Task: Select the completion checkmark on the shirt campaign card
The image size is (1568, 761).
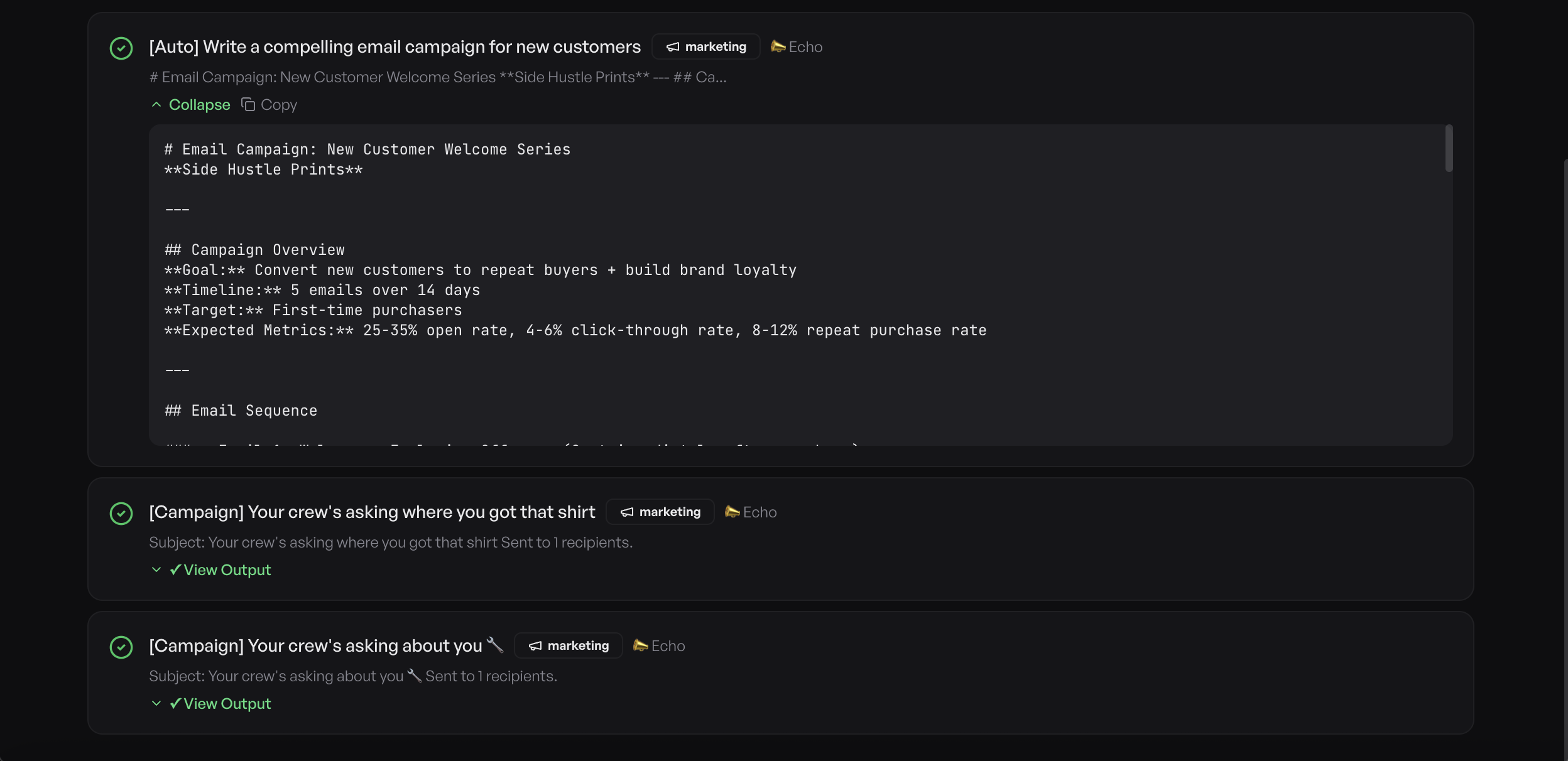Action: 121,513
